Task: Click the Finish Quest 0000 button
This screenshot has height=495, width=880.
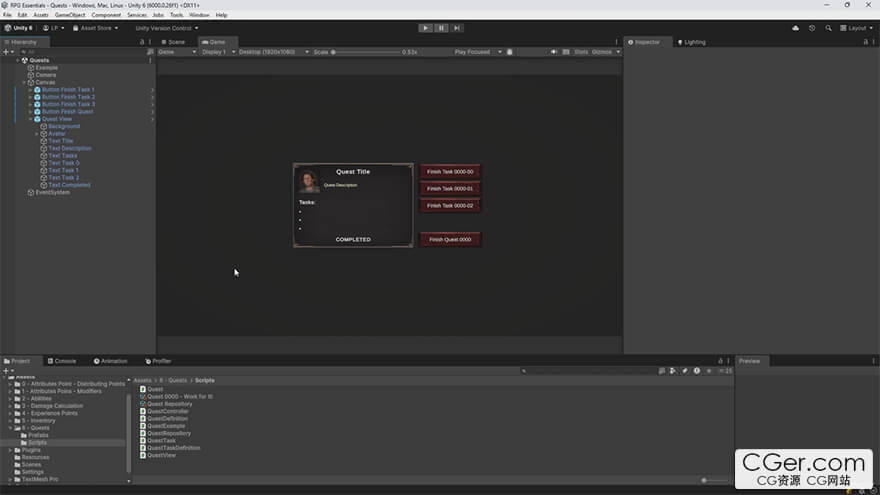Action: [450, 240]
